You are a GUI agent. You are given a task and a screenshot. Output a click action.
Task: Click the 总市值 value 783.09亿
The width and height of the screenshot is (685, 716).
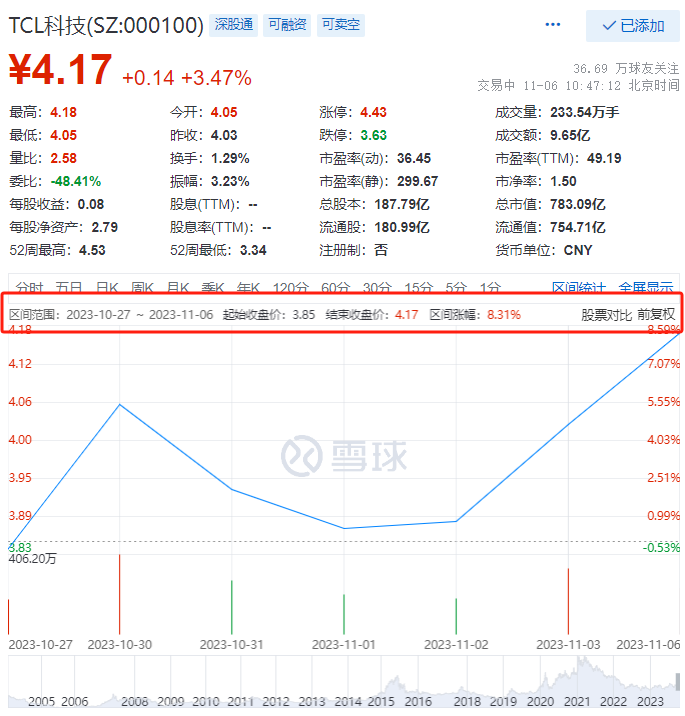click(578, 204)
